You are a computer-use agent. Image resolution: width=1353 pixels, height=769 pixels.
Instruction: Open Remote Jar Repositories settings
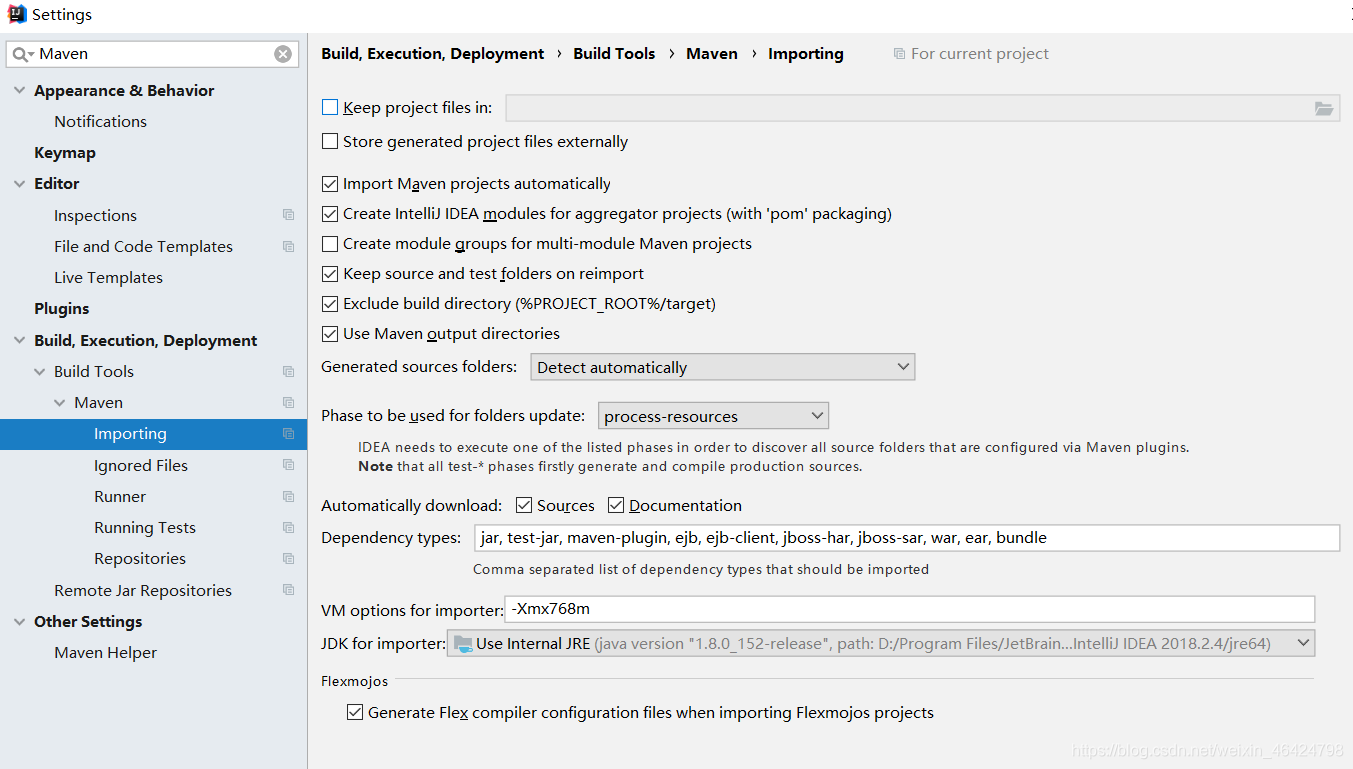click(x=143, y=590)
